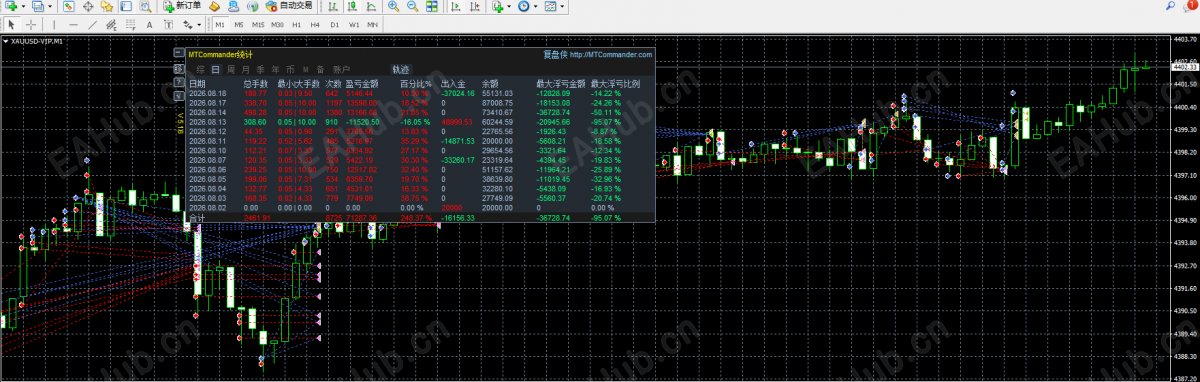The image size is (1200, 382).
Task: Toggle 自动交易 auto trading
Action: pyautogui.click(x=289, y=7)
